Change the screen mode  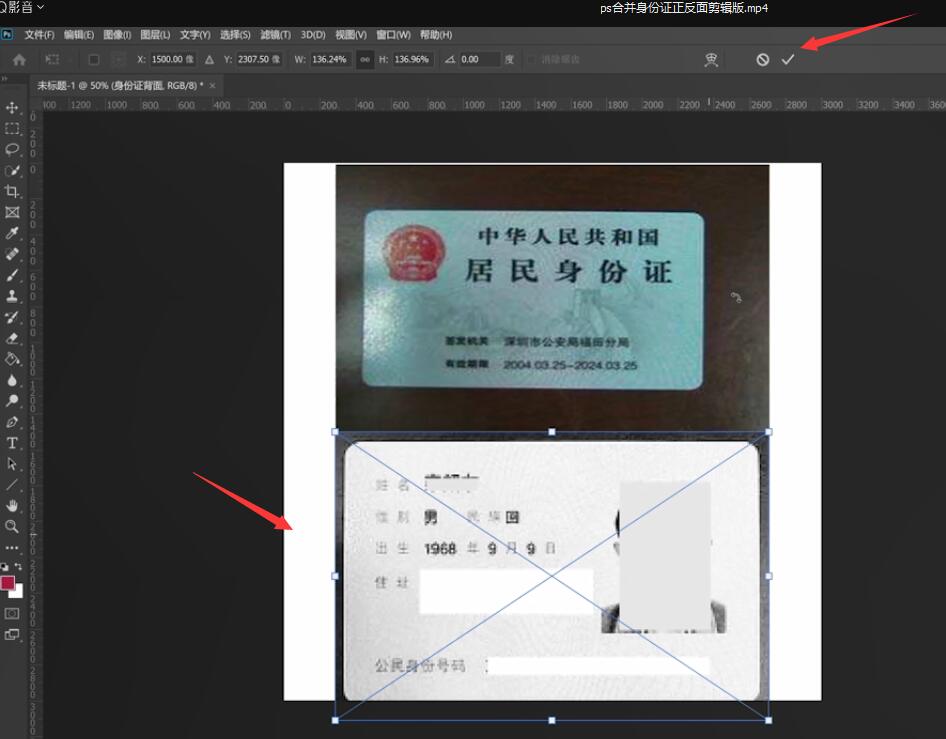click(11, 635)
